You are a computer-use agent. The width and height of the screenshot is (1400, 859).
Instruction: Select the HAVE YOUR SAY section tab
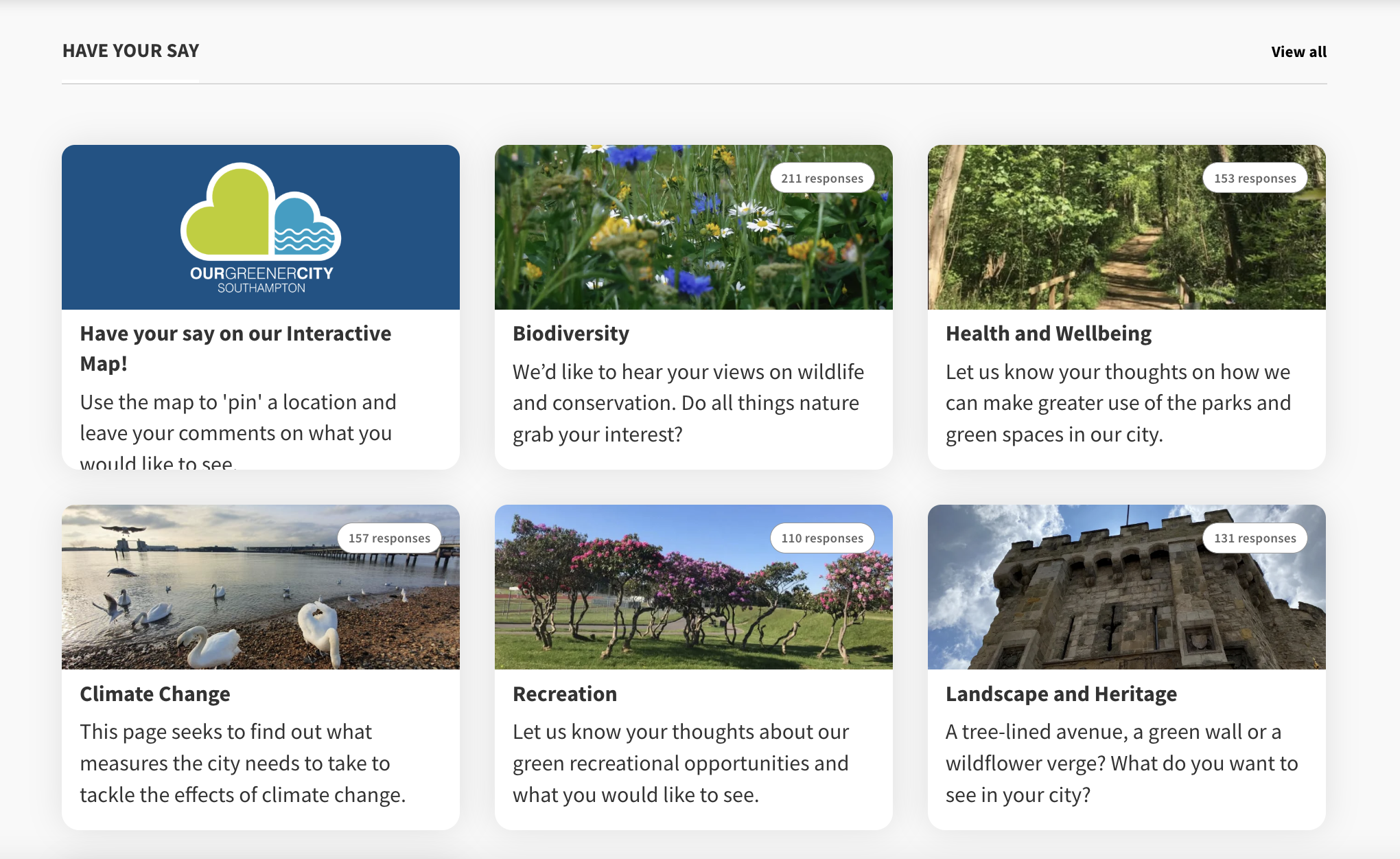[130, 51]
